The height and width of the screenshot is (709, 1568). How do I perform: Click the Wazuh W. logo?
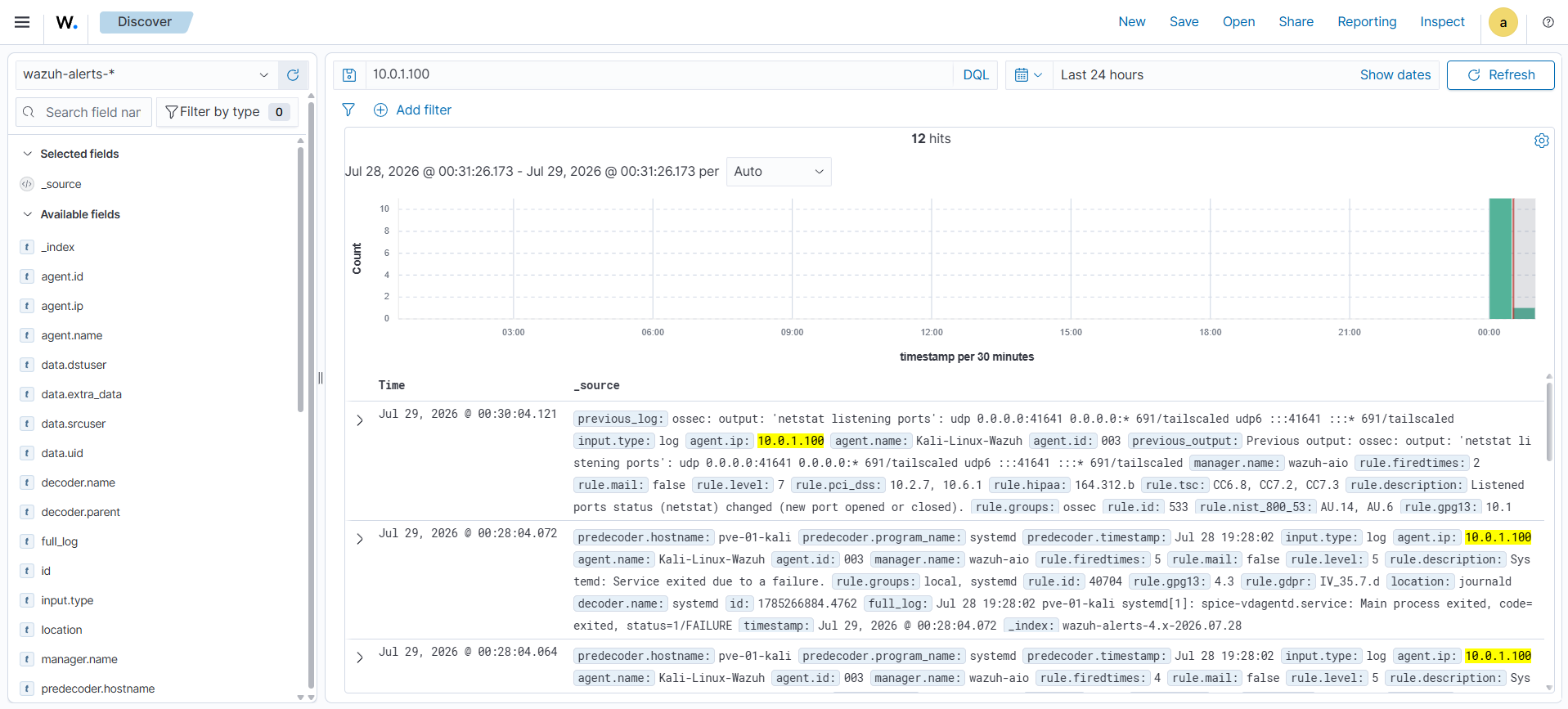coord(67,22)
